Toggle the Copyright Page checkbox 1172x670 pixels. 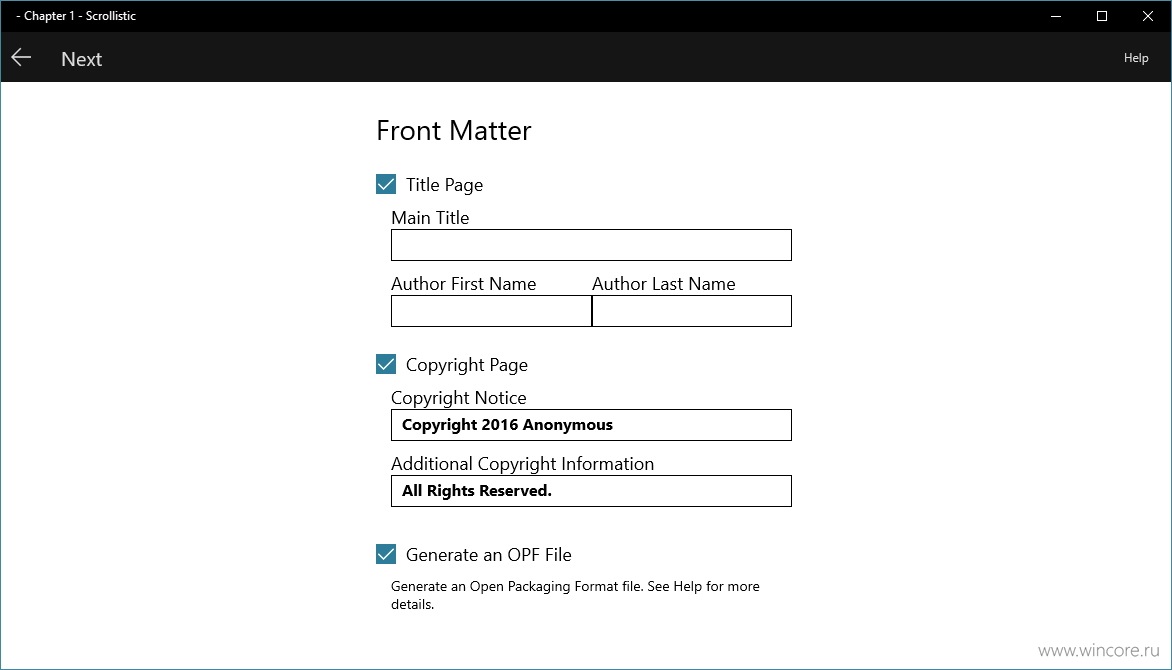(x=386, y=364)
